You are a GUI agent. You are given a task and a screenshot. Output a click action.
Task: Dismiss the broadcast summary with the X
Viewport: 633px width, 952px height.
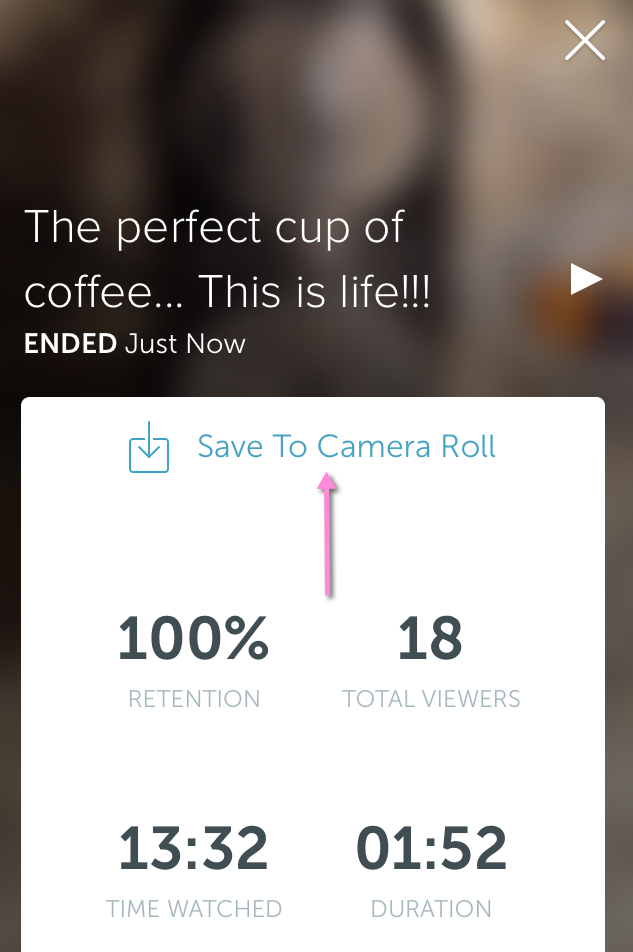[x=584, y=41]
